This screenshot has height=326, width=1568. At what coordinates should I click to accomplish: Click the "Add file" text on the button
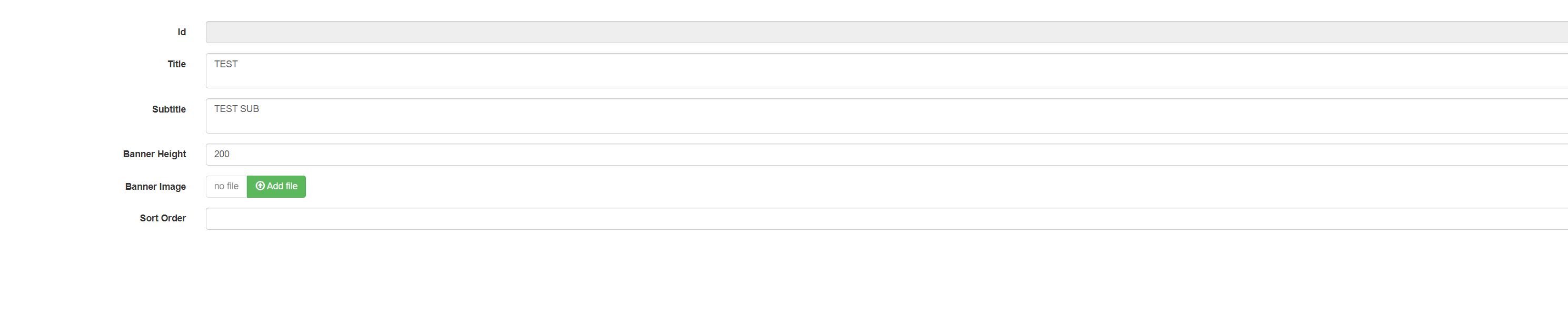[282, 186]
